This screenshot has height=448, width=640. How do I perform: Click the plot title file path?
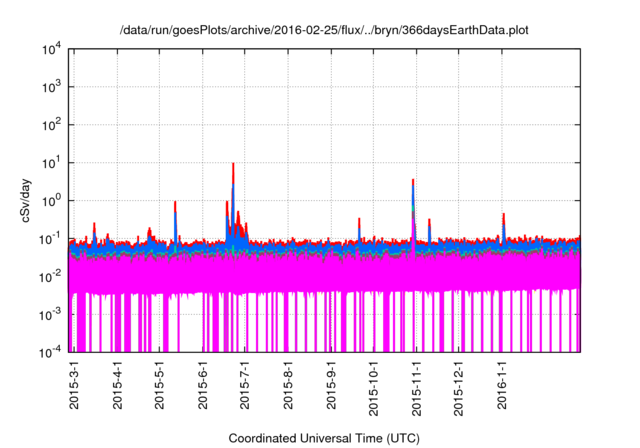click(x=324, y=30)
